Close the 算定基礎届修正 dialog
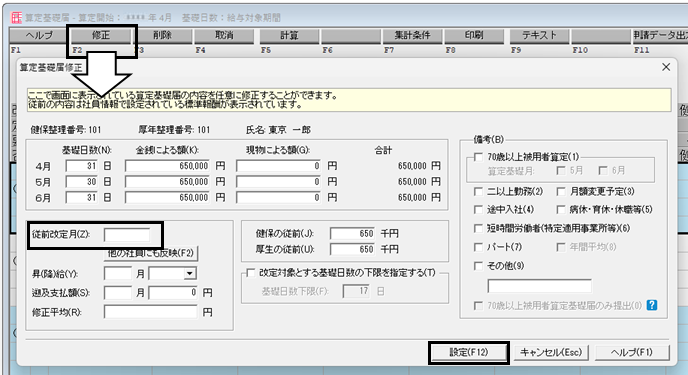 coord(666,67)
